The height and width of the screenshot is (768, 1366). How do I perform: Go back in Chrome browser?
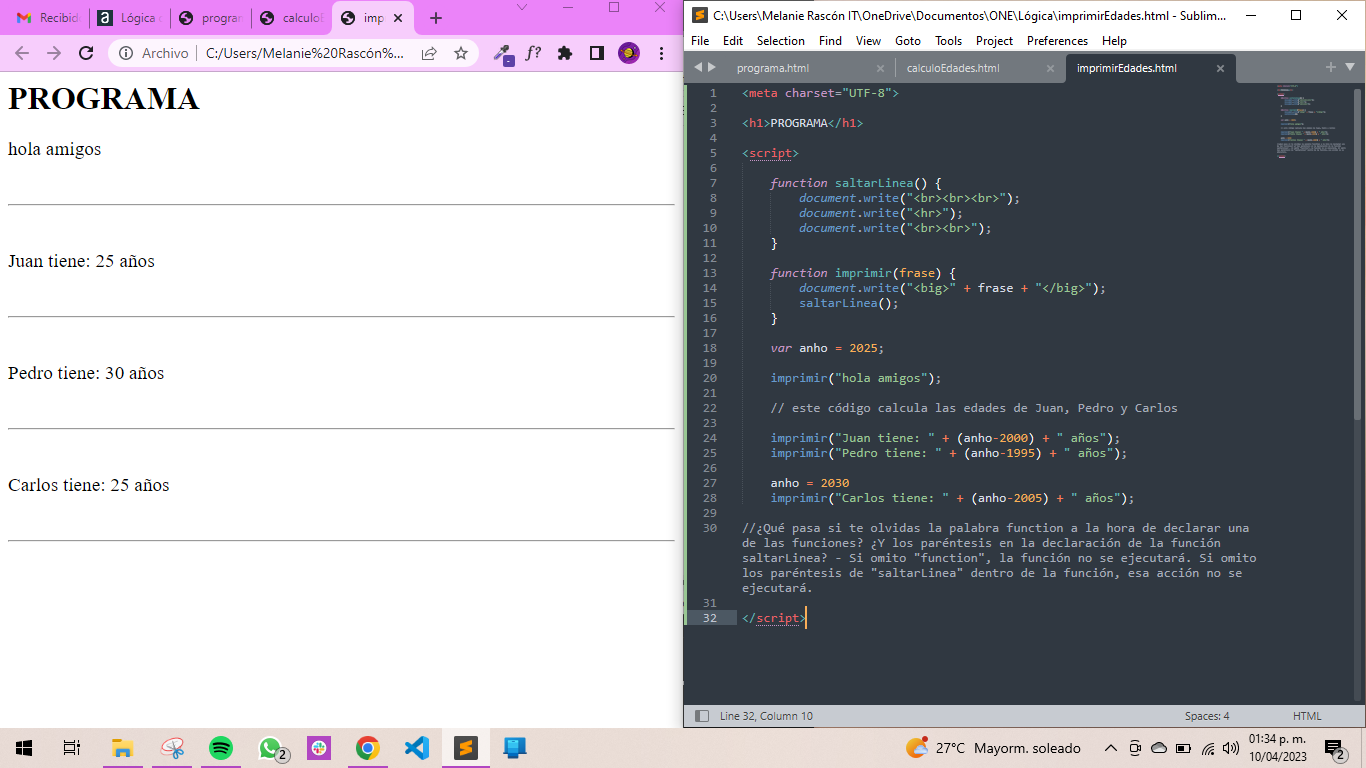[x=22, y=53]
